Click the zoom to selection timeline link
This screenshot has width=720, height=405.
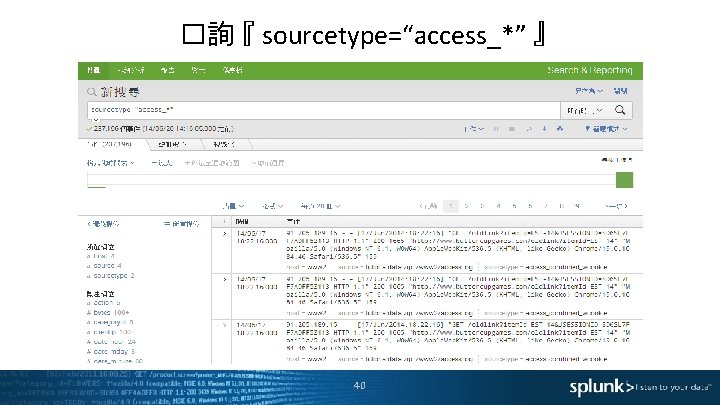click(212, 163)
